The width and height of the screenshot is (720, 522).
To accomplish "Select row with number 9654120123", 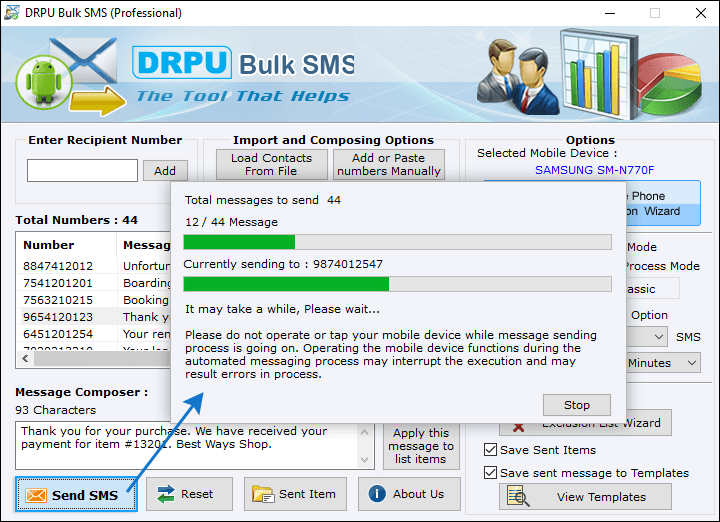I will pos(94,317).
